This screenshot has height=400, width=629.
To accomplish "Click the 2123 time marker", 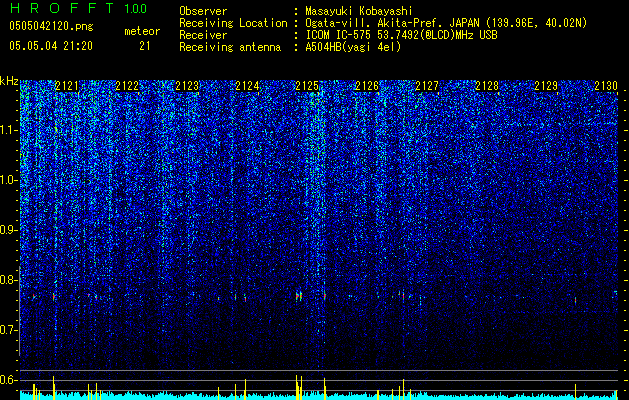I will click(187, 86).
